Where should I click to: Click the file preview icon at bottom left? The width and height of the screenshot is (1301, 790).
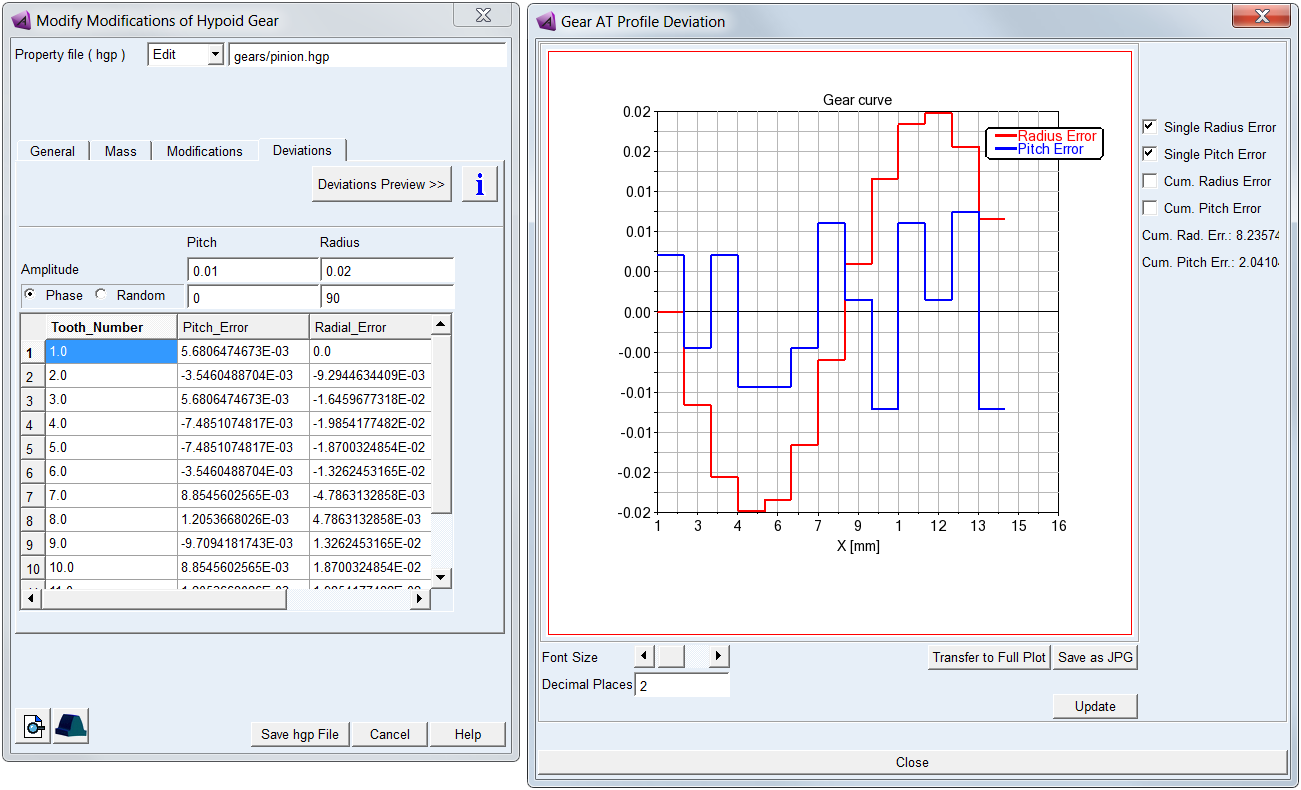34,726
